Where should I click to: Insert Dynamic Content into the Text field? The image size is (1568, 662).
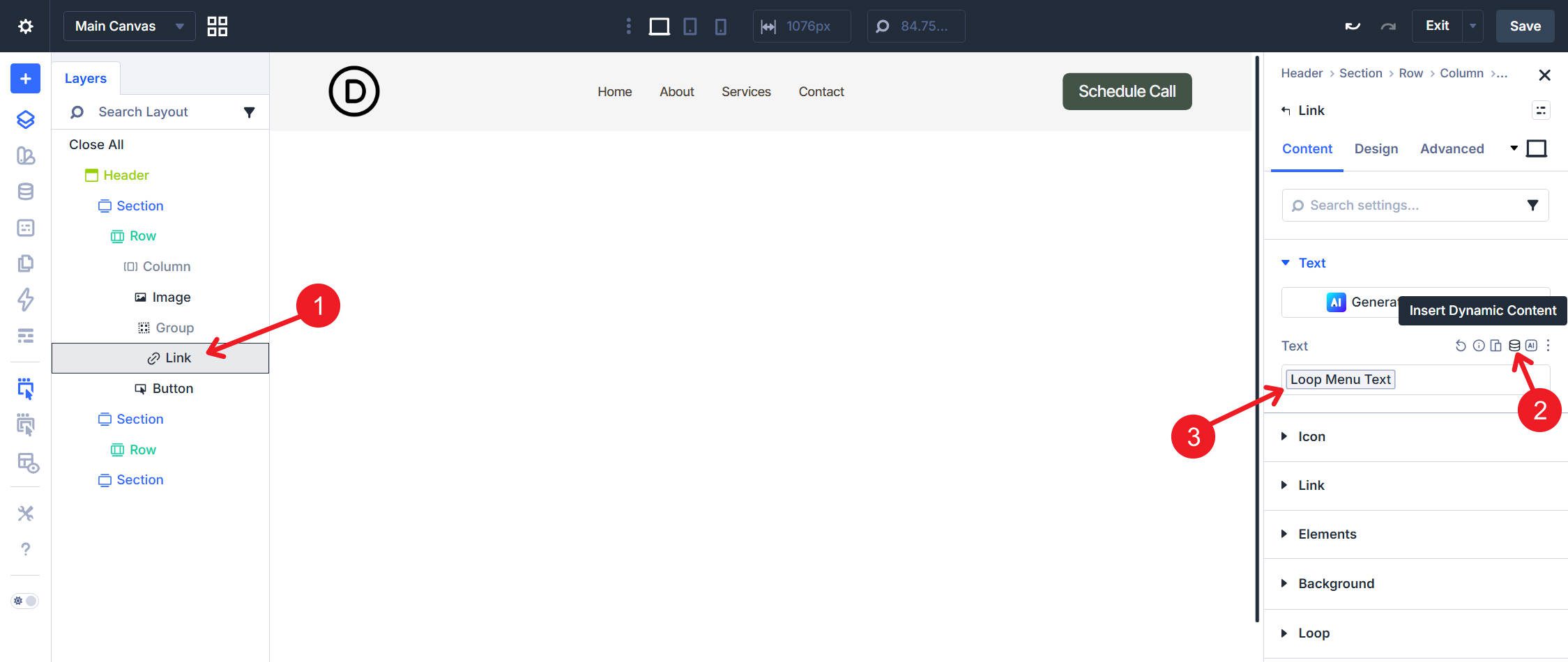click(1513, 344)
